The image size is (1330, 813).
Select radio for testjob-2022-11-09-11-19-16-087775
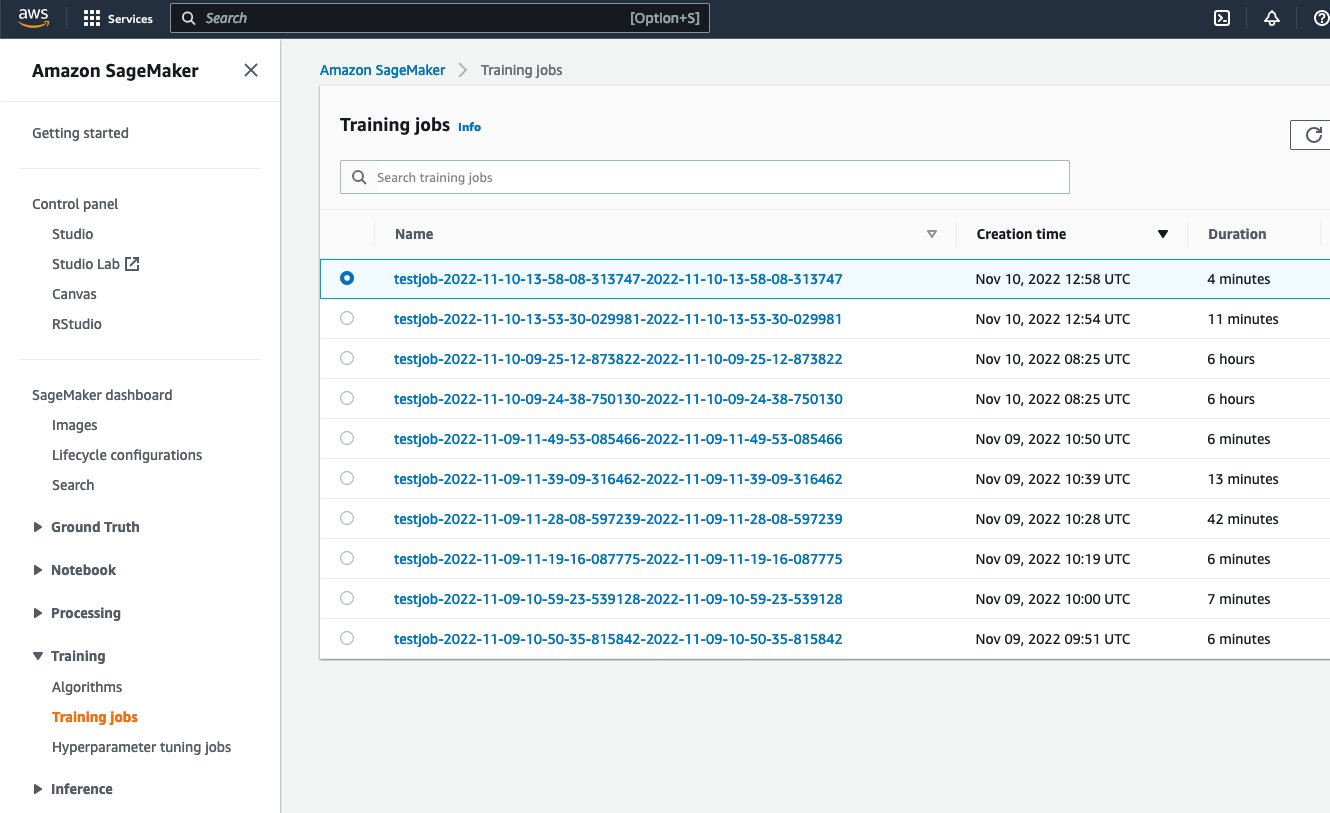pyautogui.click(x=347, y=559)
